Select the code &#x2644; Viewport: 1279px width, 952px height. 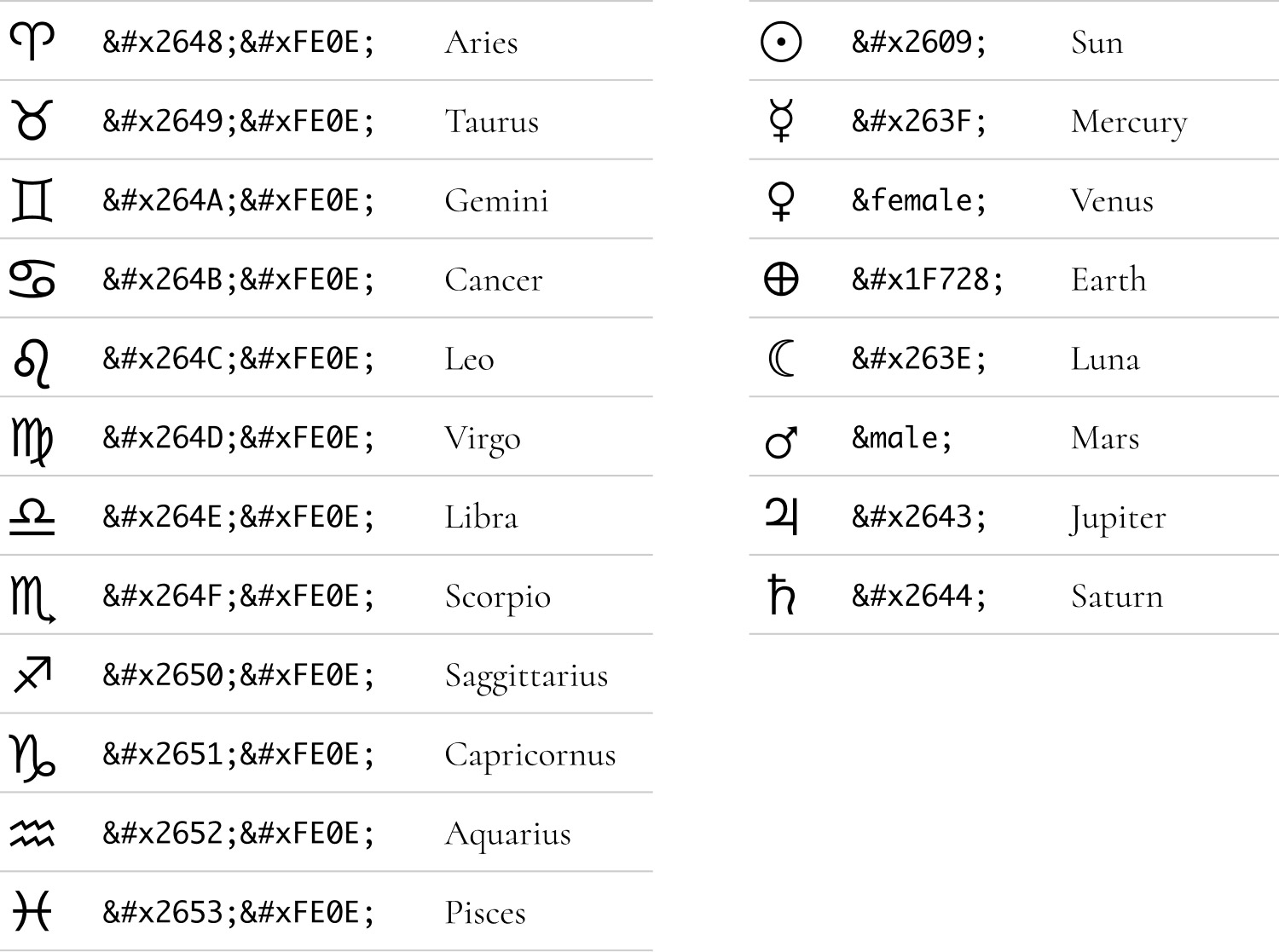point(919,597)
